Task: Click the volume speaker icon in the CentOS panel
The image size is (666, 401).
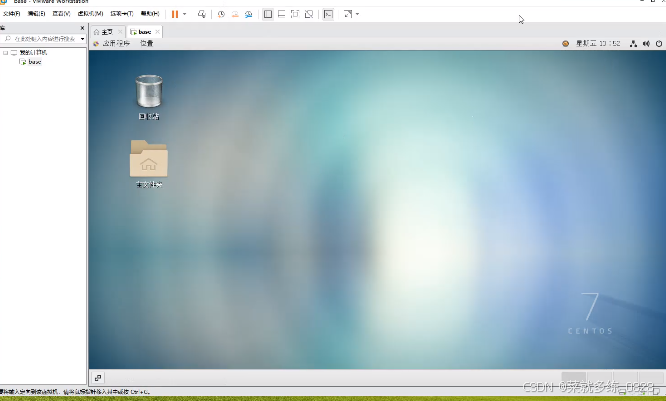Action: (x=646, y=43)
